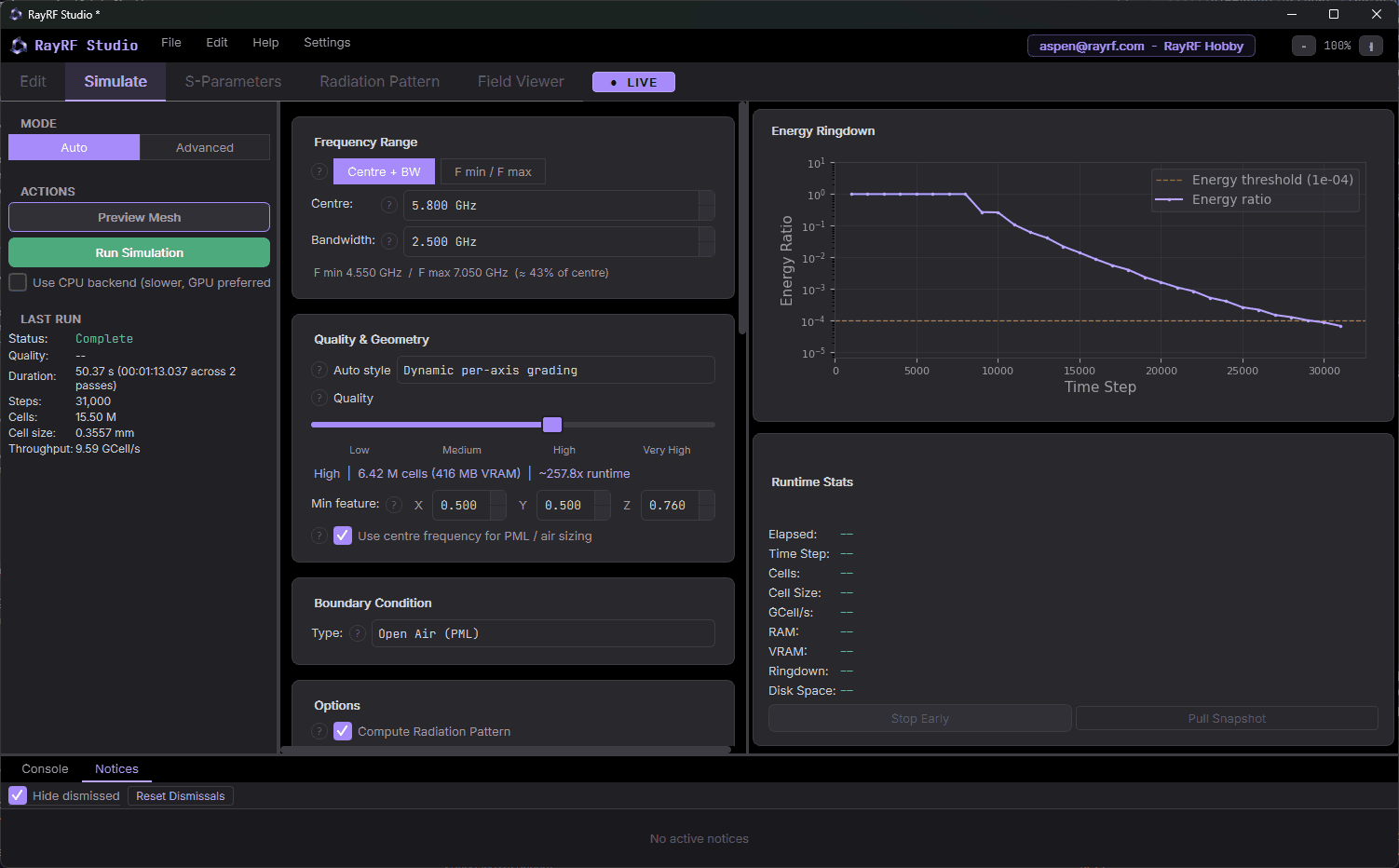Decrease UI zoom with the minus button
The width and height of the screenshot is (1399, 868).
1304,46
